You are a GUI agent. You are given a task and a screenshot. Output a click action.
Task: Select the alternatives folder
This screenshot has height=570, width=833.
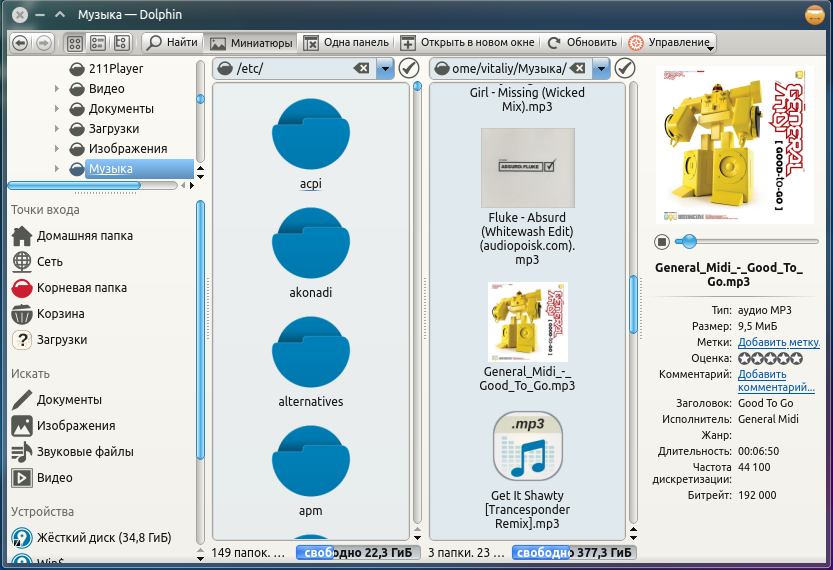[311, 362]
